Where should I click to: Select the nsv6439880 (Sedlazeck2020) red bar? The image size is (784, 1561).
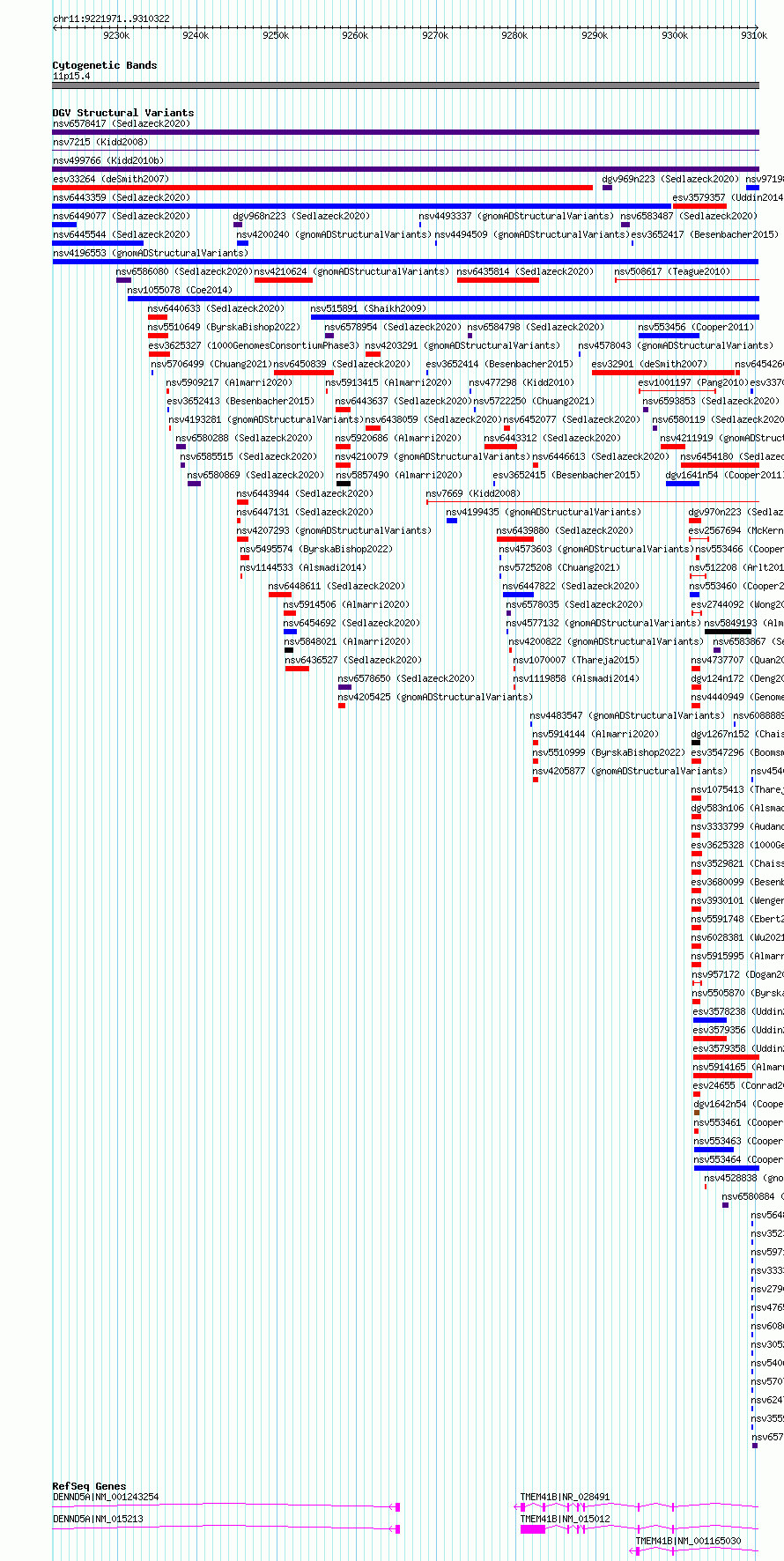(515, 538)
